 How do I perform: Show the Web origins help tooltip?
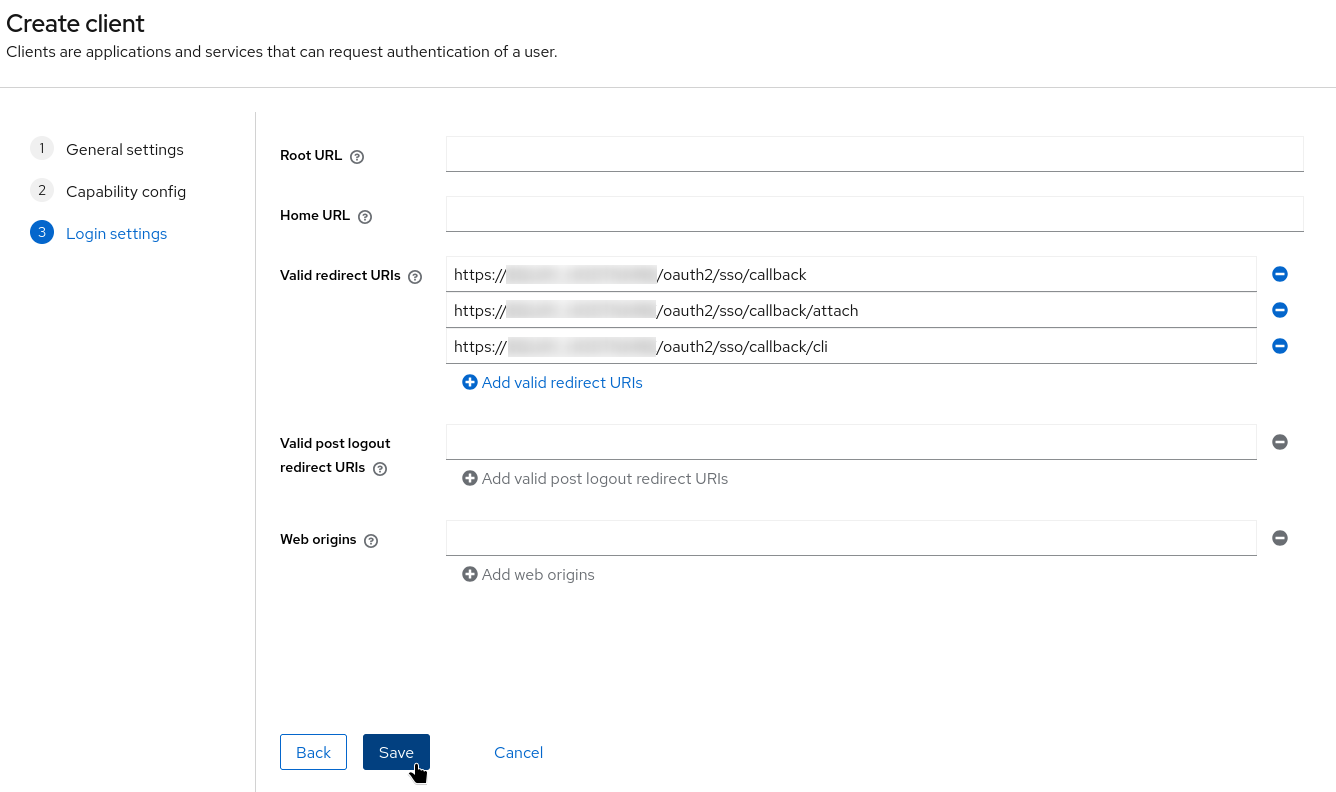371,541
